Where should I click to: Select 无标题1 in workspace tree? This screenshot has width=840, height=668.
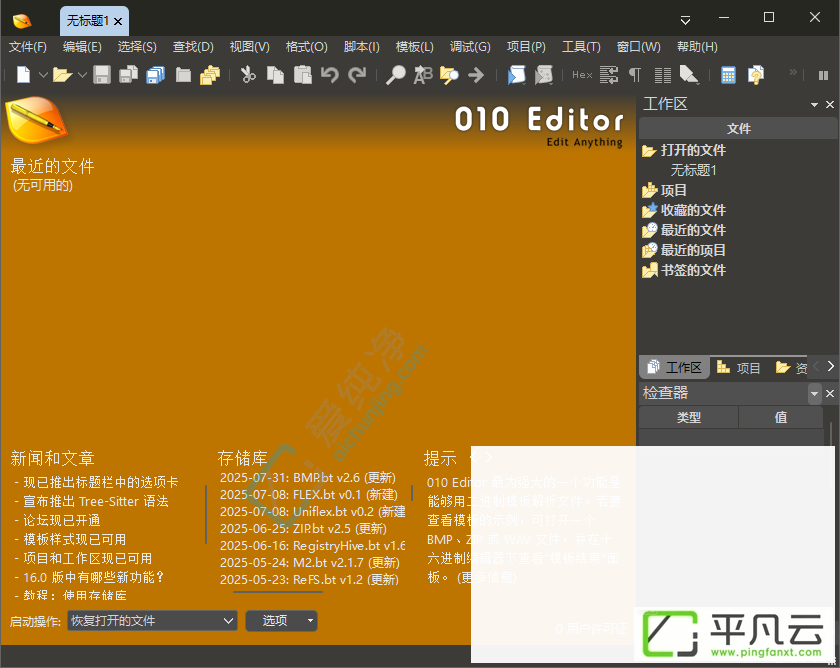pos(694,170)
